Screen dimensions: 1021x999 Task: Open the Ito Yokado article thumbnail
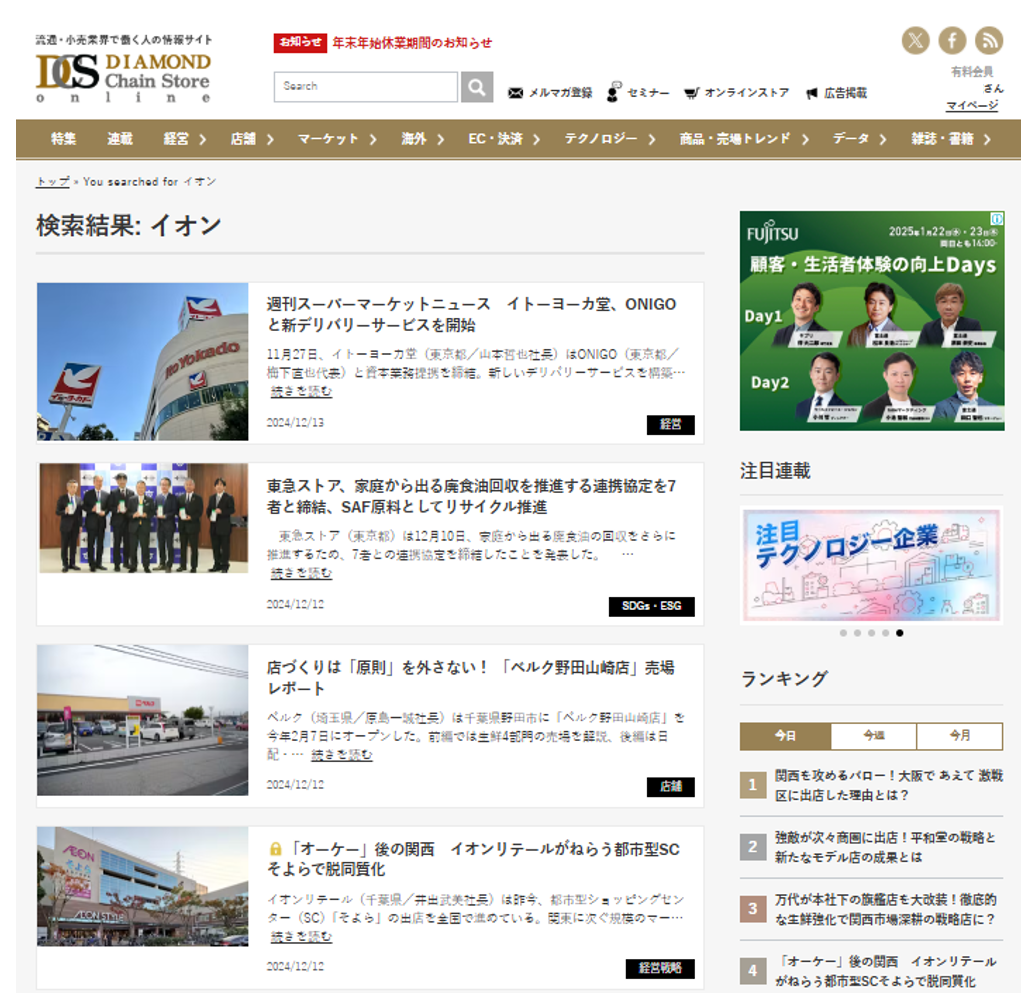coord(142,362)
